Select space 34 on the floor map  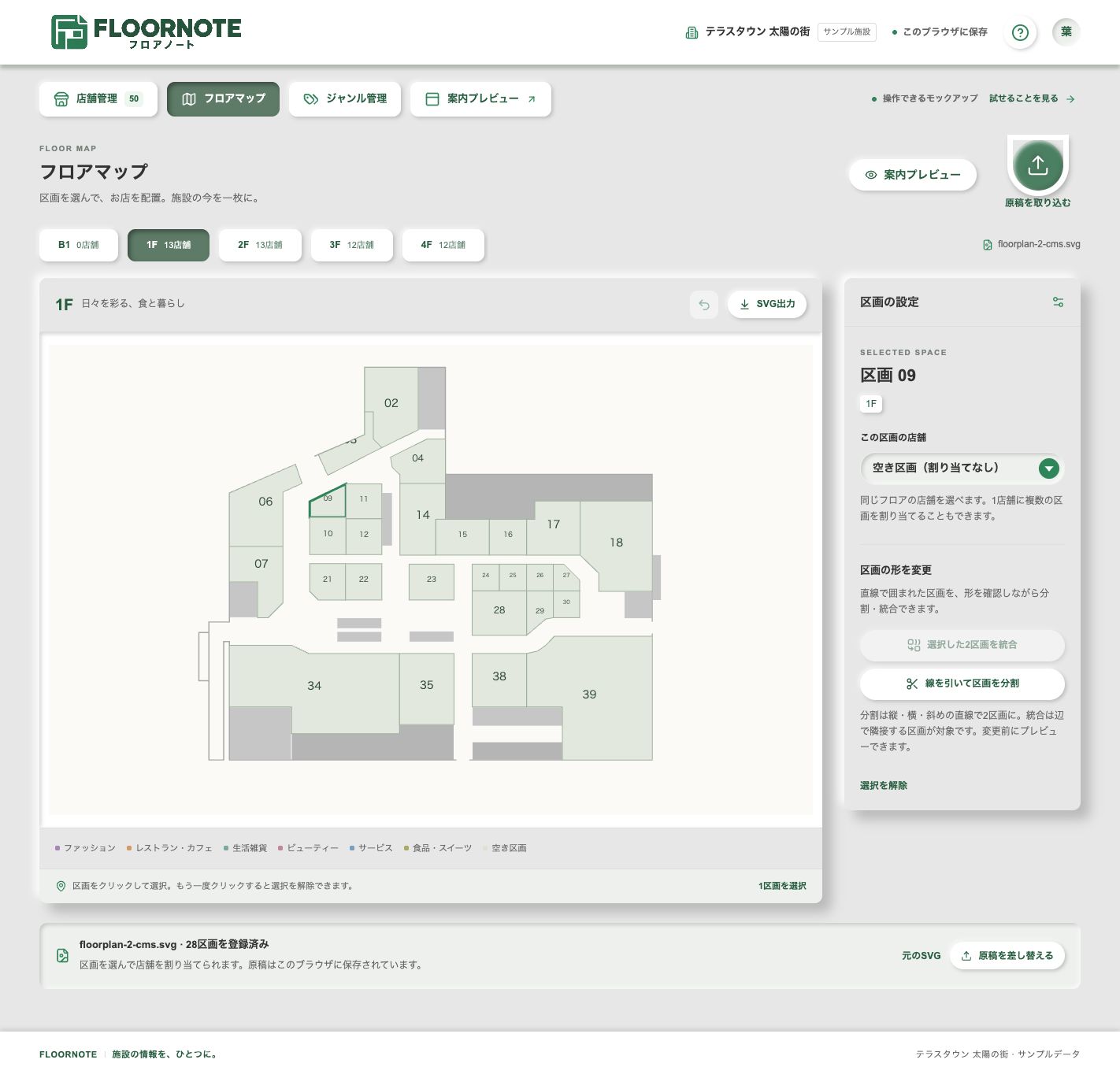coord(315,687)
